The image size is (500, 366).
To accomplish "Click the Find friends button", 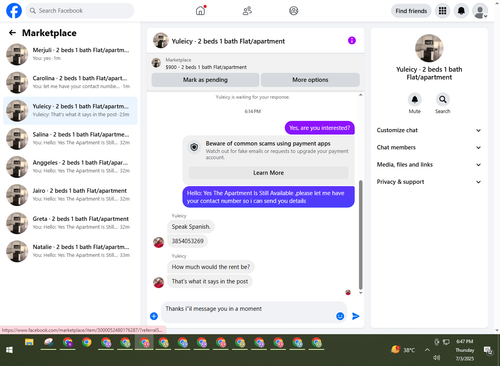I will pyautogui.click(x=411, y=11).
